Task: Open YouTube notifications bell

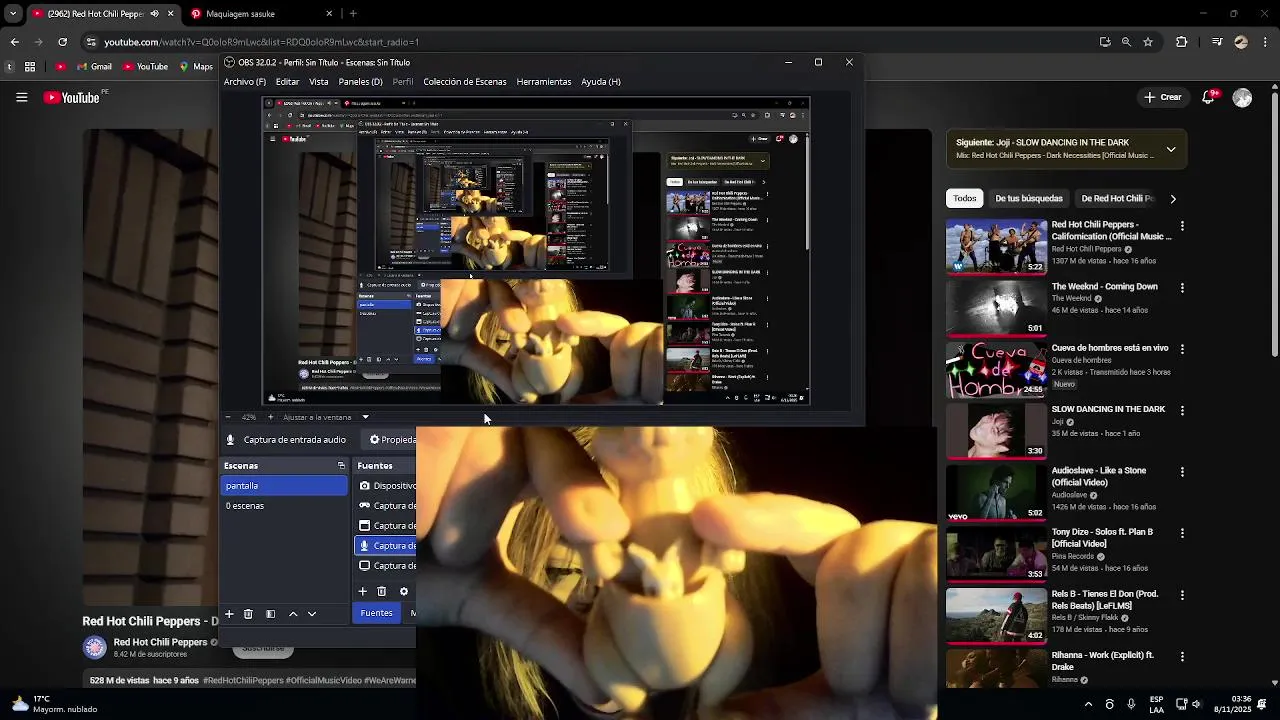Action: (1209, 97)
